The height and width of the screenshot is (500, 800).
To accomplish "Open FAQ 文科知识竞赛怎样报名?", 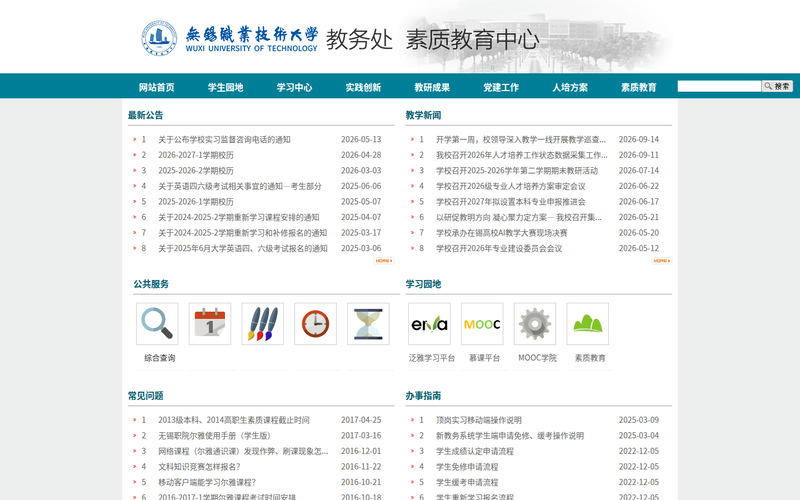I will pyautogui.click(x=199, y=467).
